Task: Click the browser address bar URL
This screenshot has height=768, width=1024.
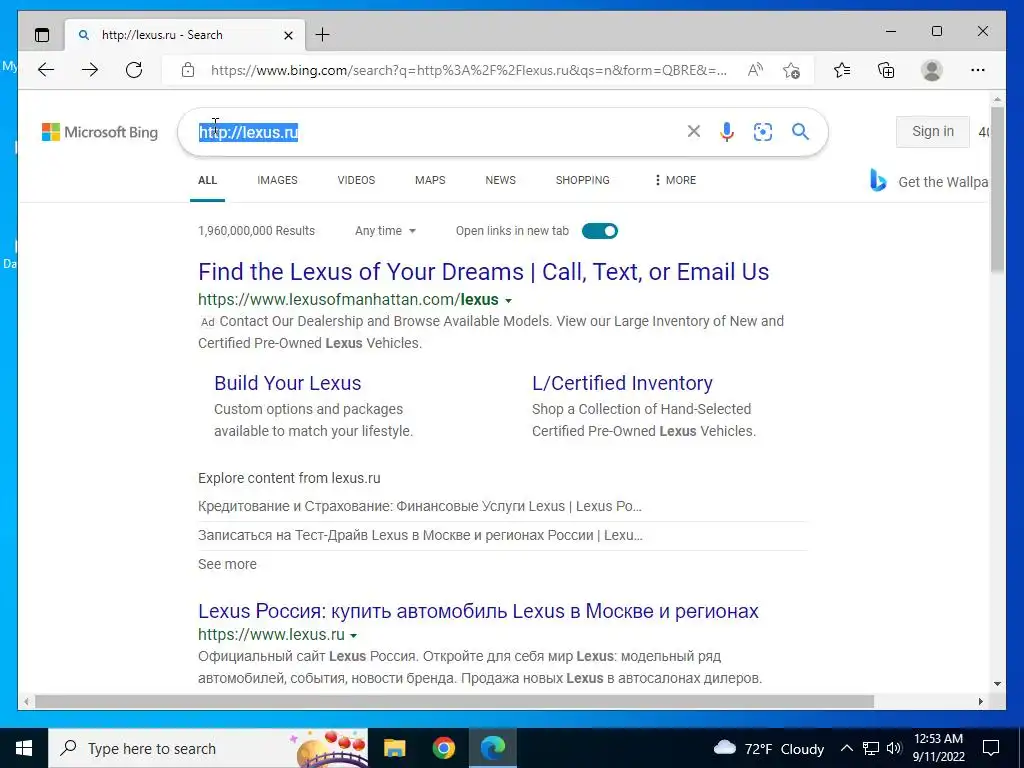Action: point(468,70)
